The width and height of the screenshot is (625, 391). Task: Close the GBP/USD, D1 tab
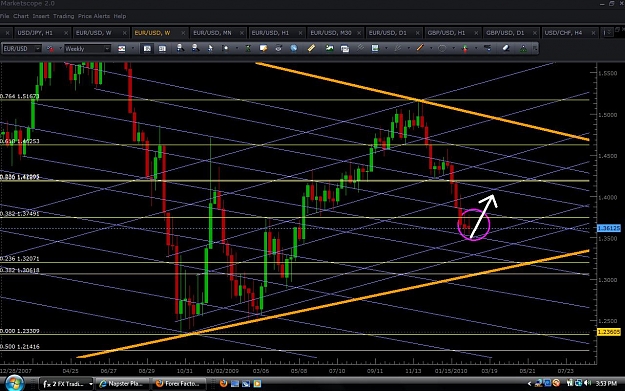click(x=535, y=33)
